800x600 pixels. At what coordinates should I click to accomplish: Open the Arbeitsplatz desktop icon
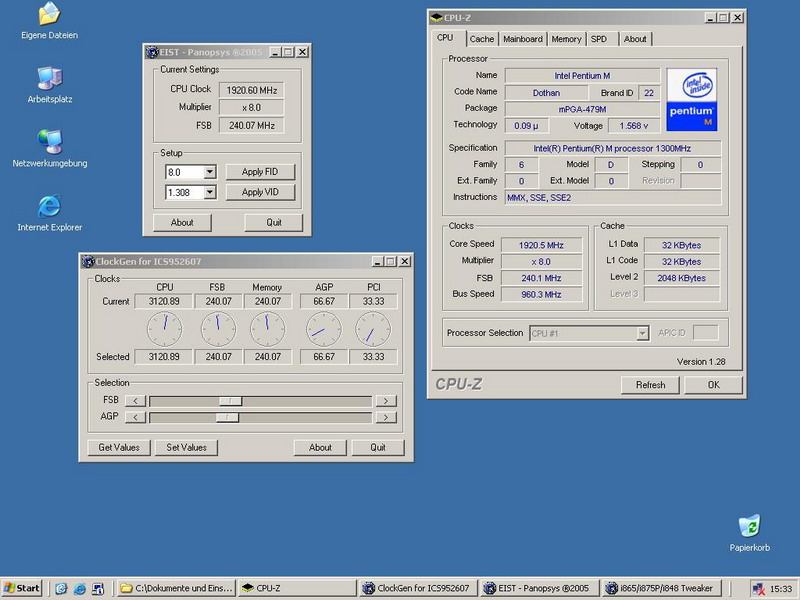[x=48, y=80]
